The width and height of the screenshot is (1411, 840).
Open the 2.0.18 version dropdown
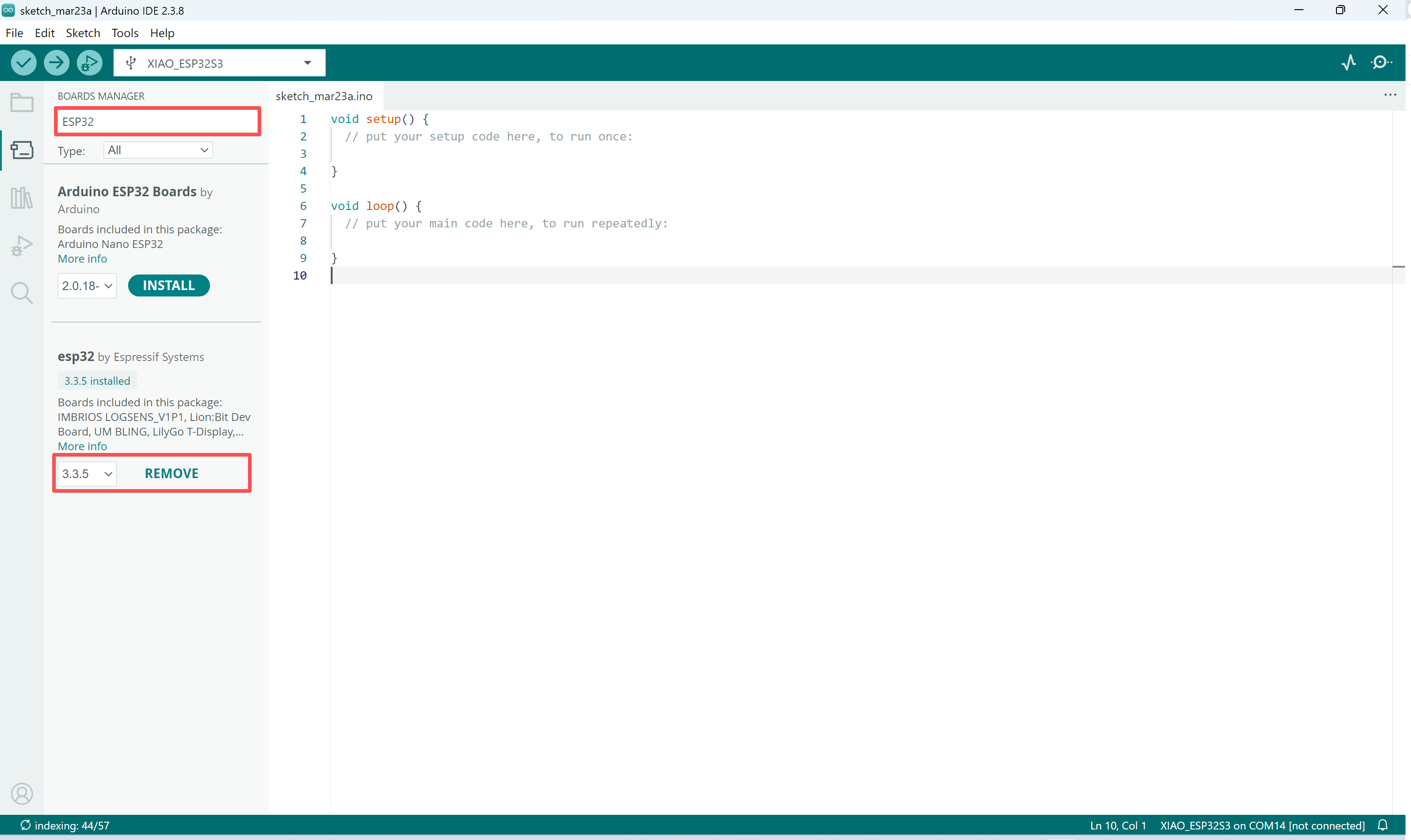click(x=87, y=286)
